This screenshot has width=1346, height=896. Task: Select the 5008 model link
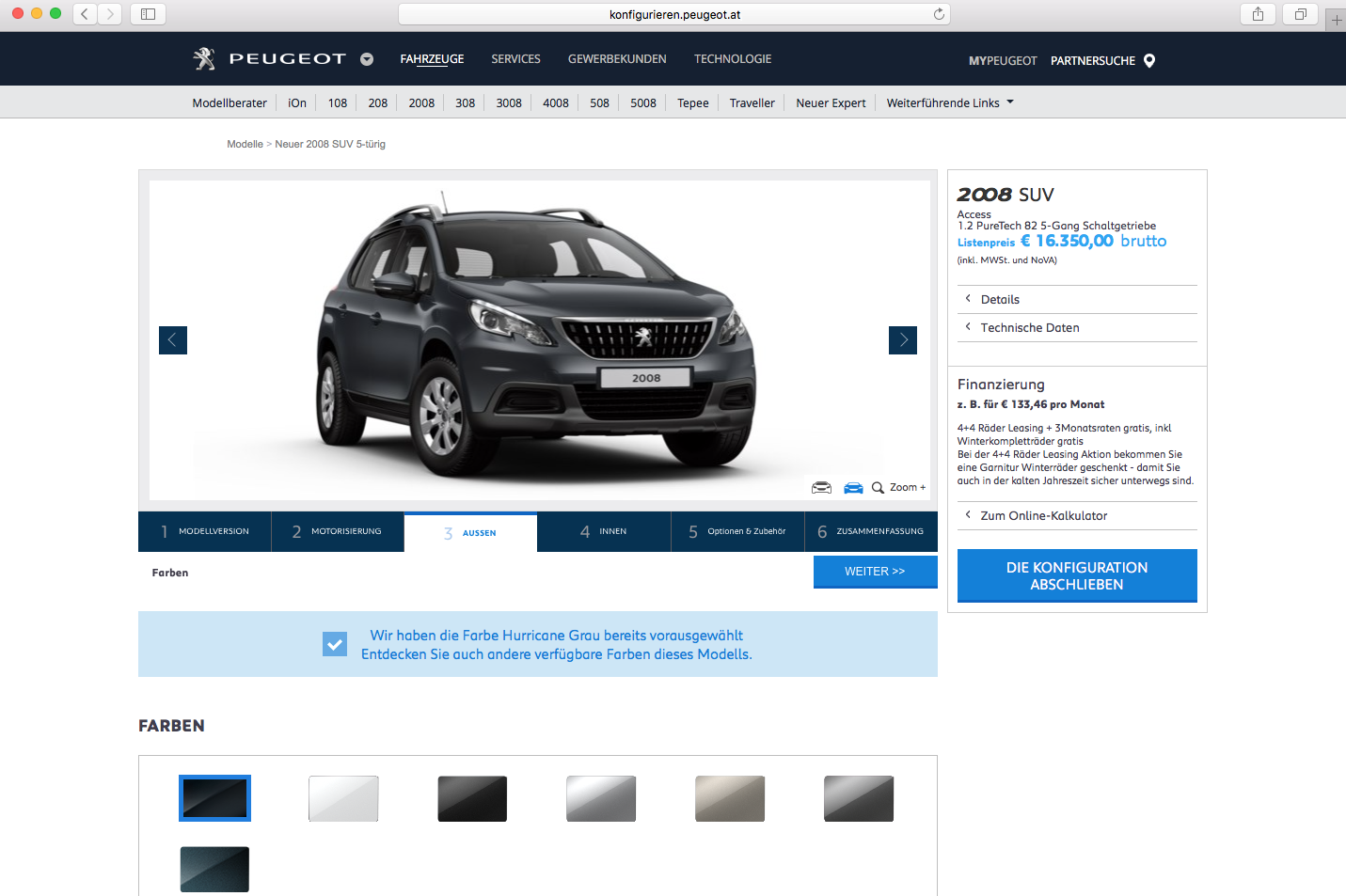[x=643, y=103]
